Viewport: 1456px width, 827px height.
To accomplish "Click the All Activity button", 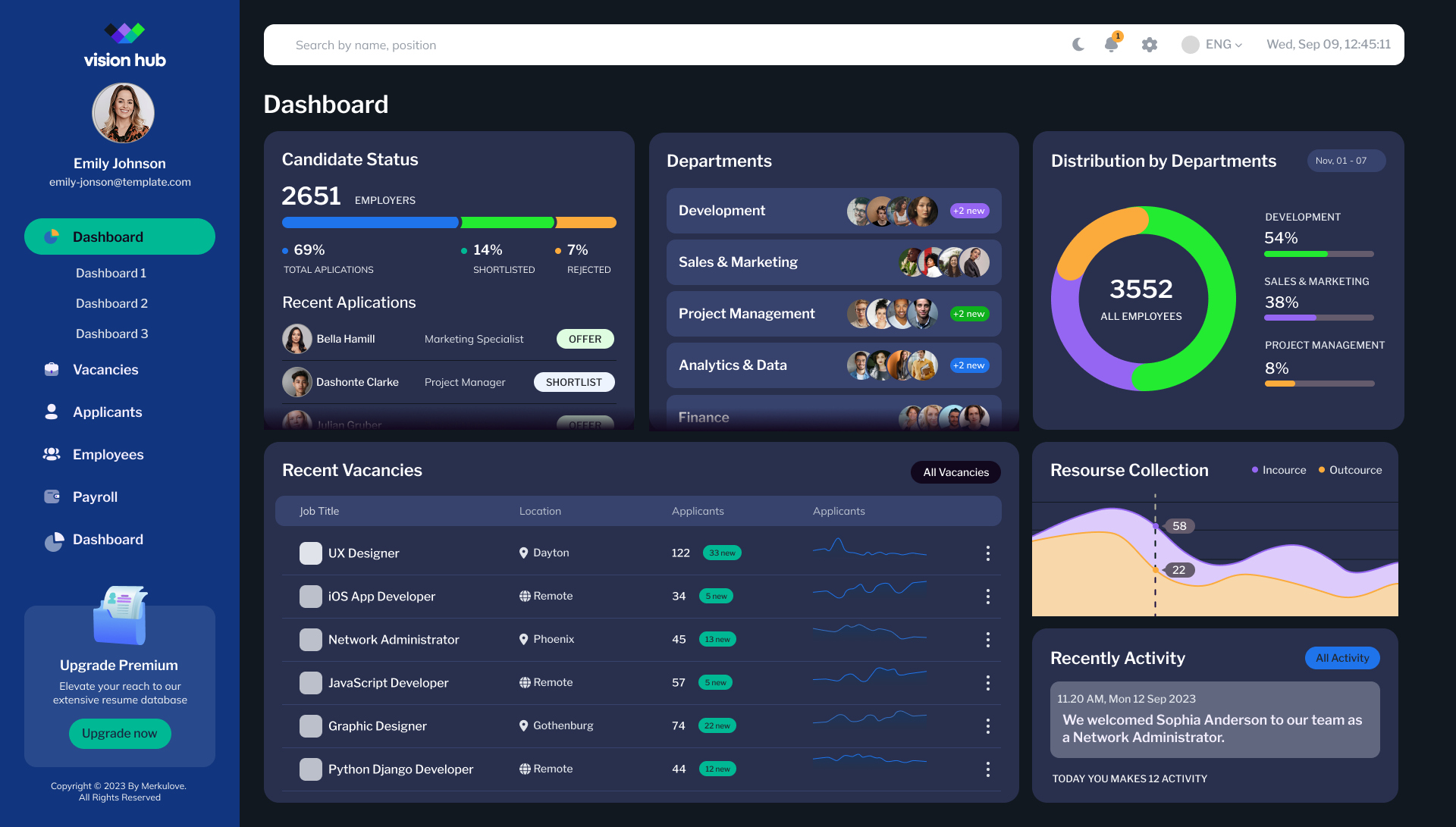I will pyautogui.click(x=1342, y=658).
